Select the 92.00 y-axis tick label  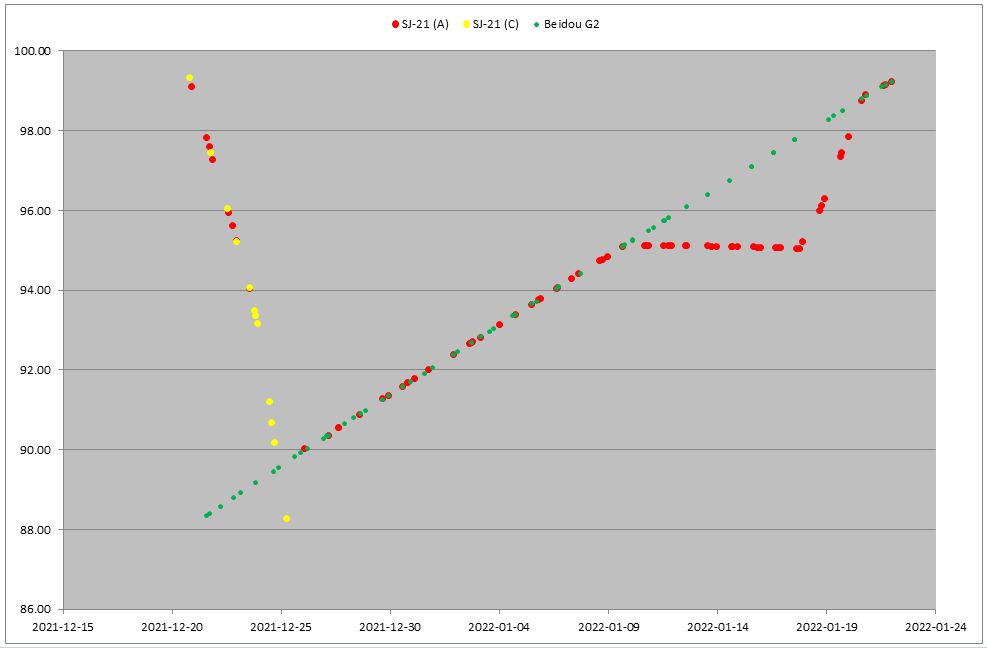[36, 370]
